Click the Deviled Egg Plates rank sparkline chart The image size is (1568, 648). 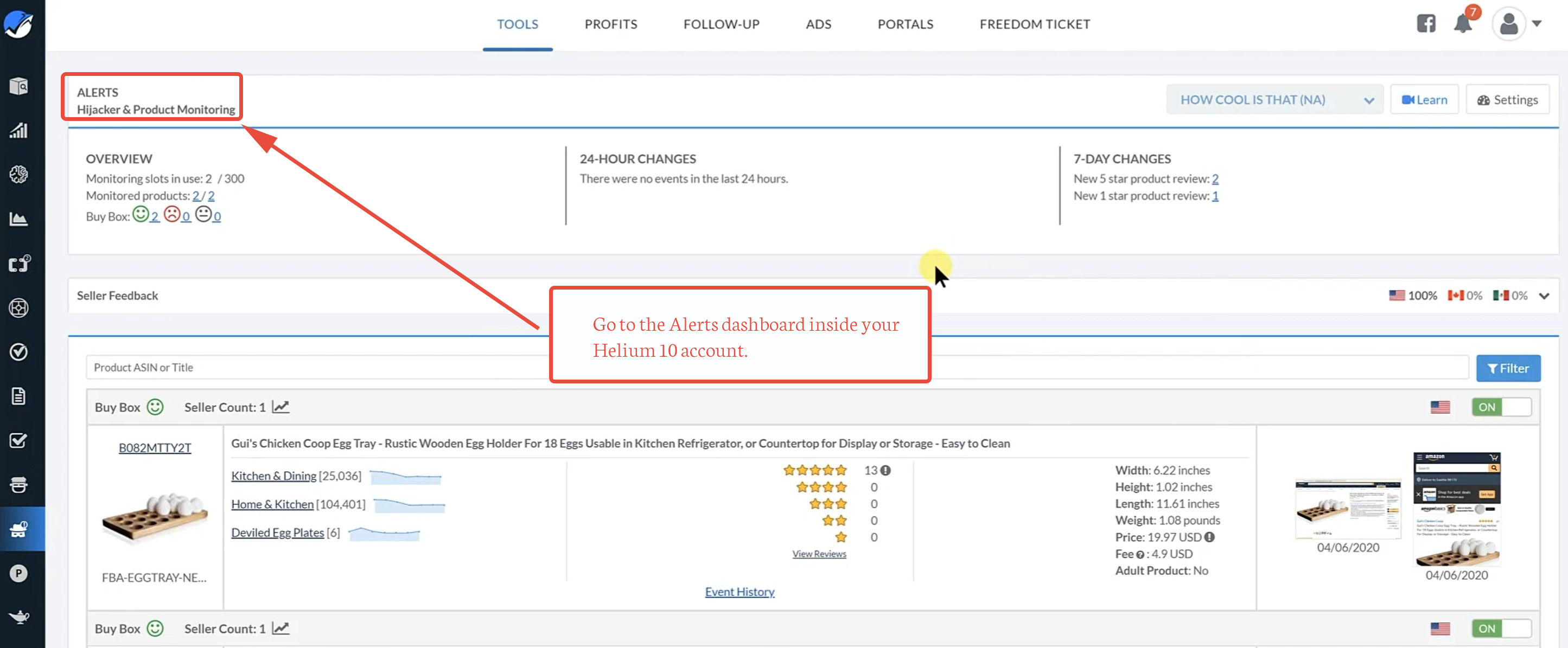(x=384, y=534)
